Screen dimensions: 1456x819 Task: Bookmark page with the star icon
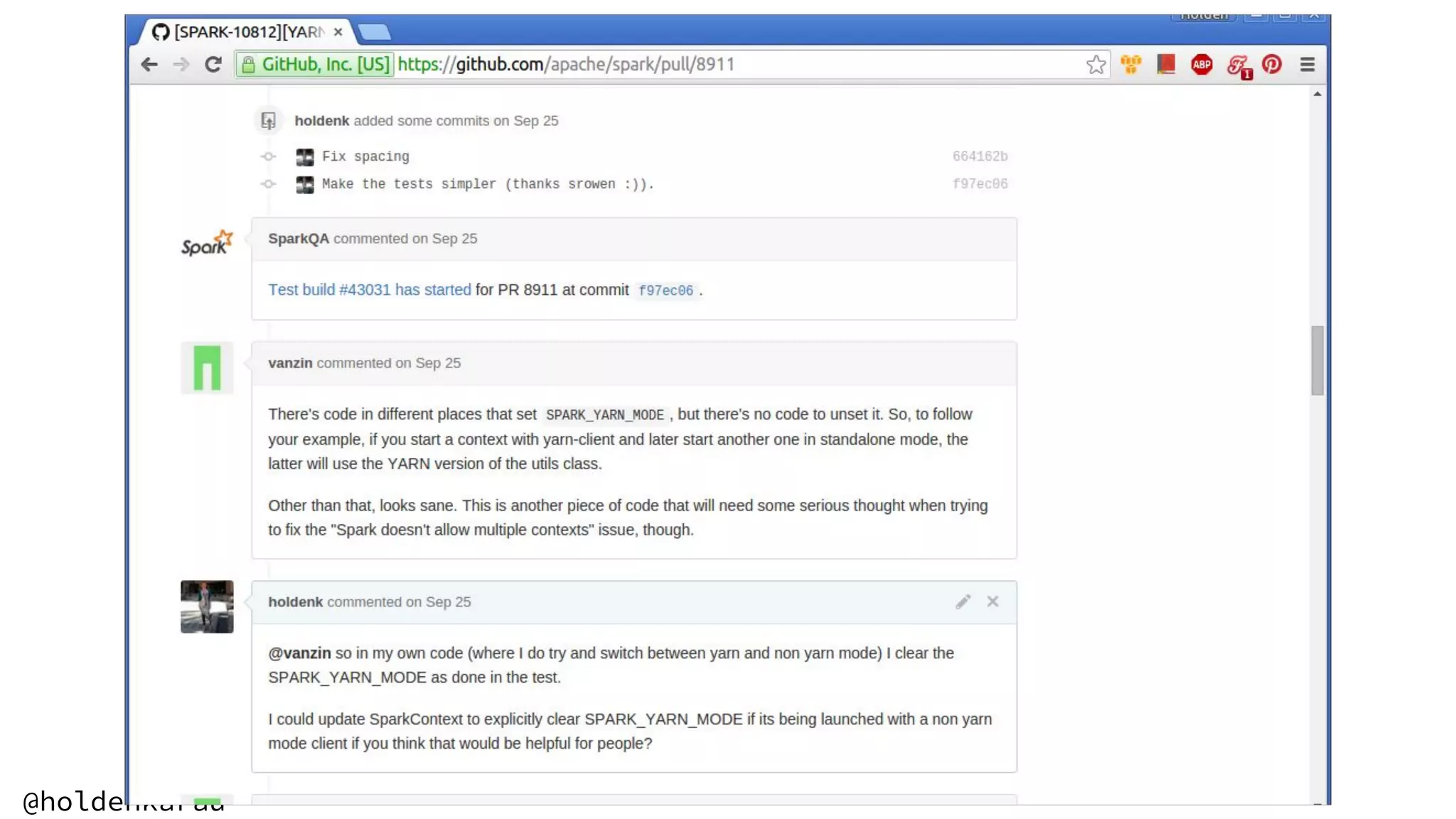pos(1096,65)
